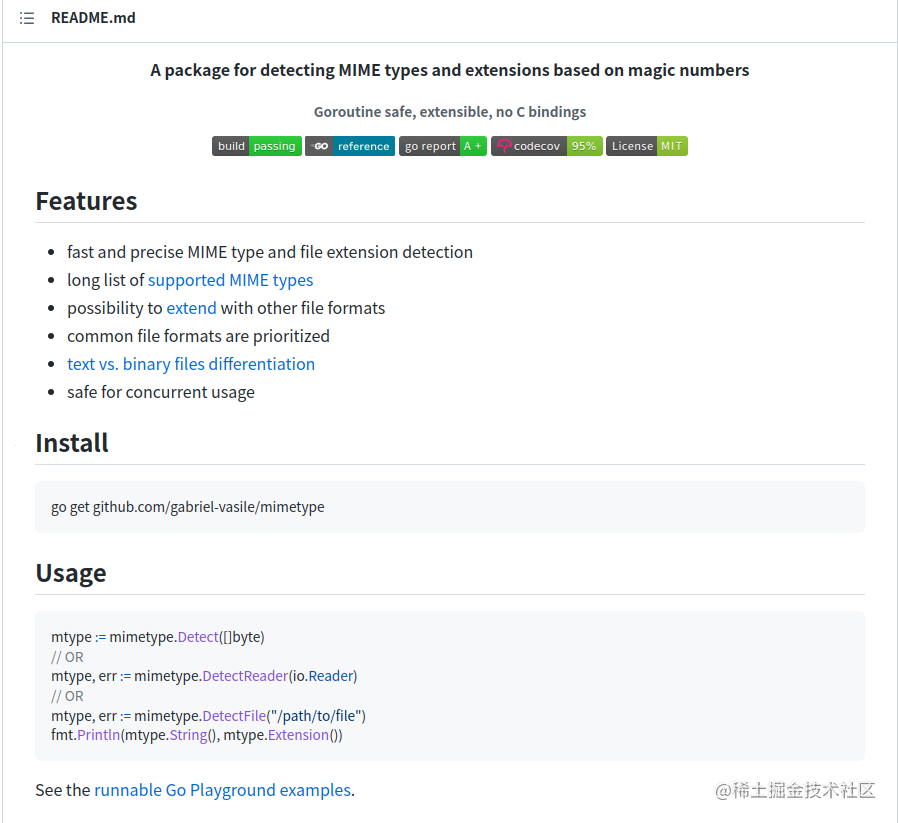Click the go get install command text

(188, 507)
